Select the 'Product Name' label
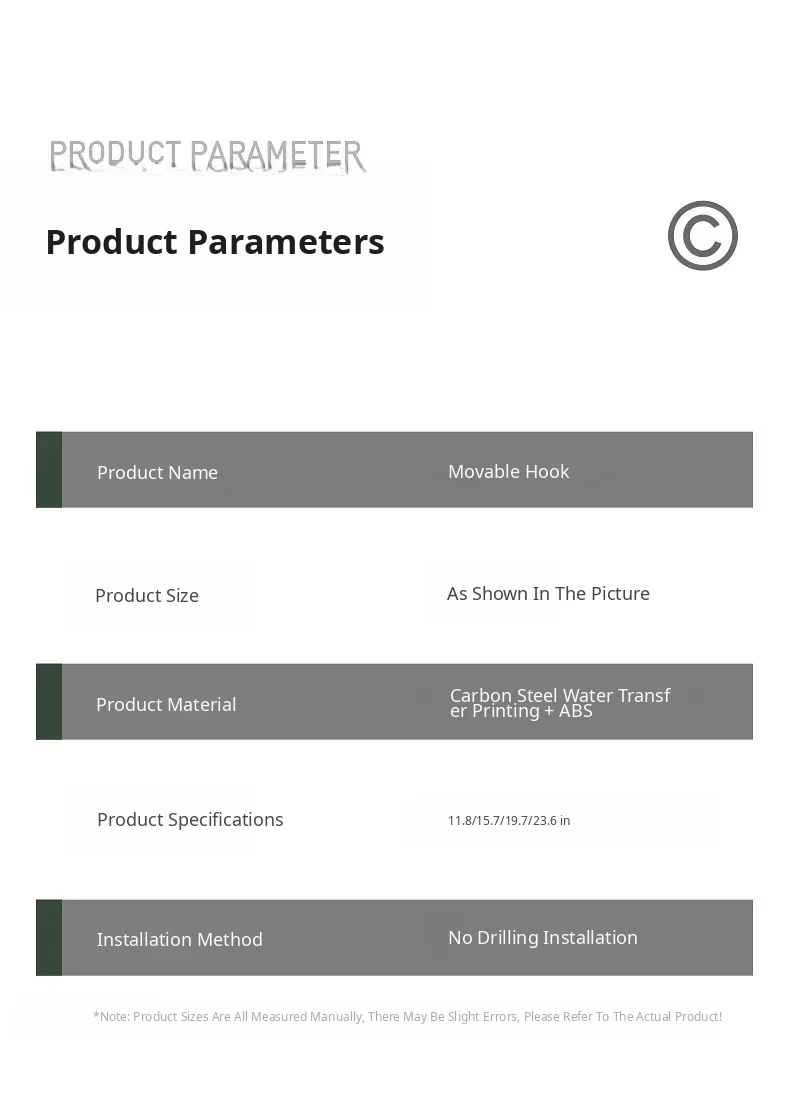The image size is (790, 1097). tap(157, 473)
